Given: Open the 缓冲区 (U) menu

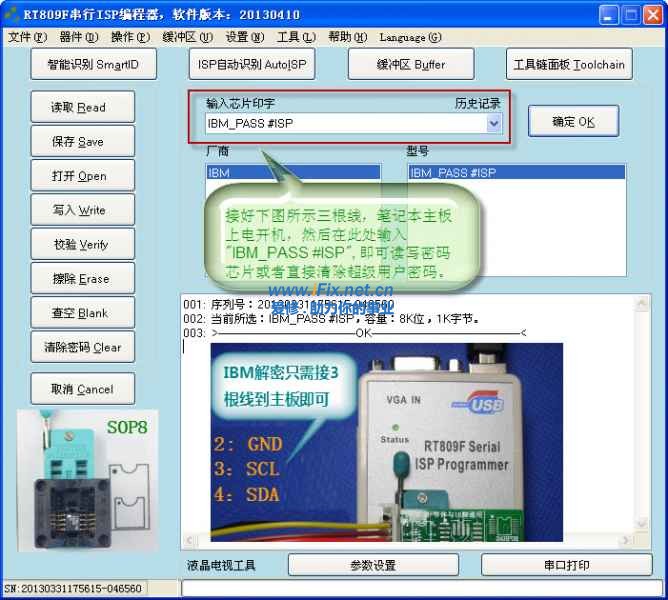Looking at the screenshot, I should point(187,38).
